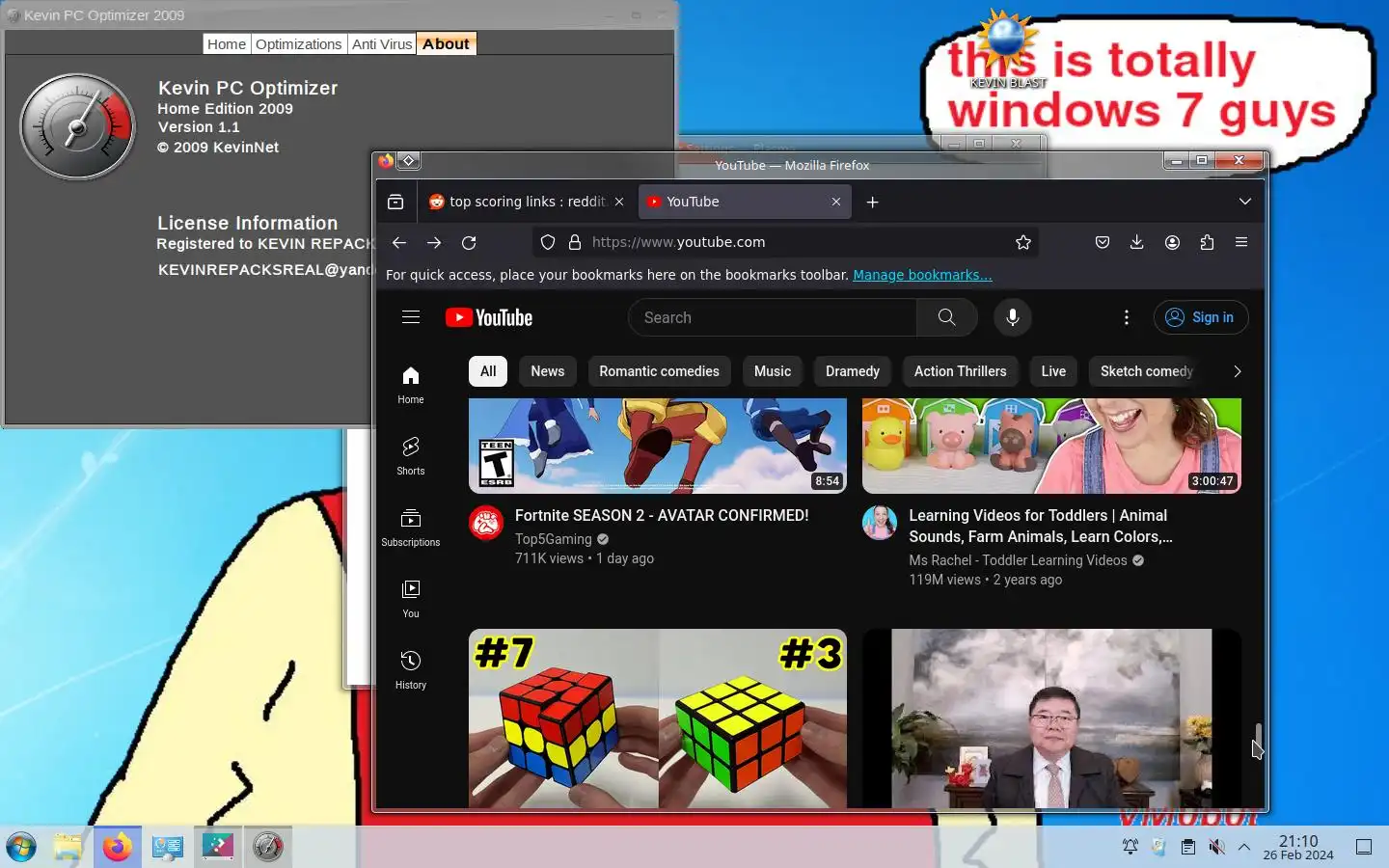This screenshot has width=1389, height=868.
Task: Filter by Romantic comedies chip
Action: click(660, 371)
